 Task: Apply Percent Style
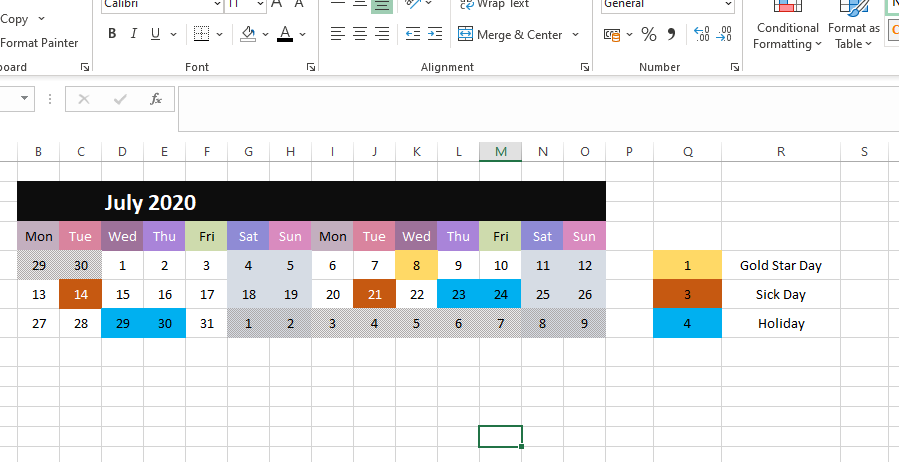[x=649, y=34]
